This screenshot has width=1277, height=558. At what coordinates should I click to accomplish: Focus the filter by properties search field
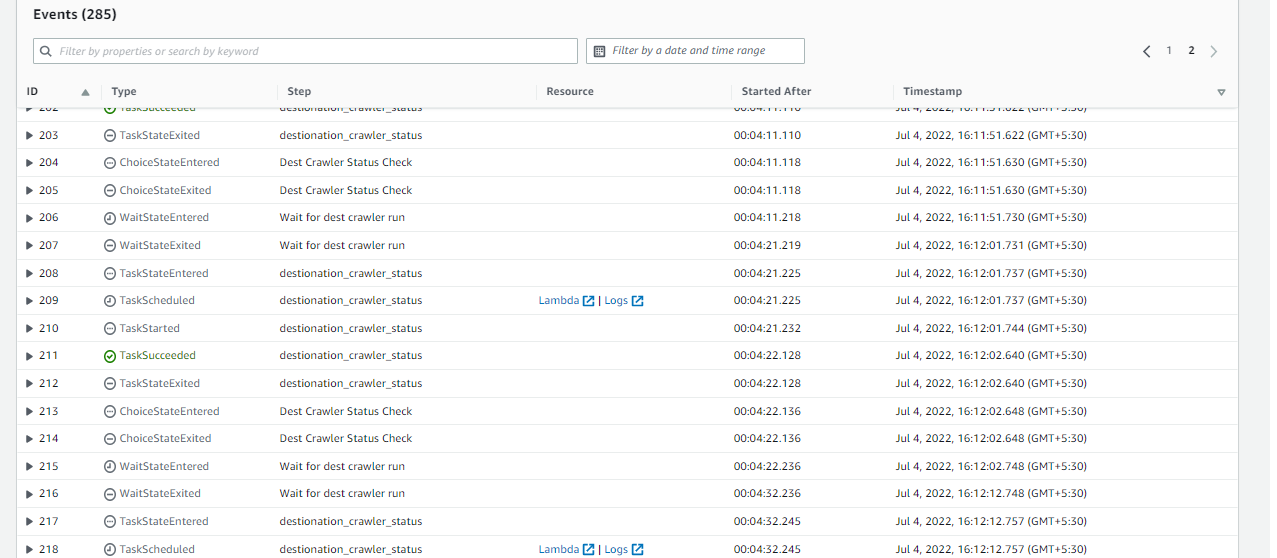(x=310, y=51)
